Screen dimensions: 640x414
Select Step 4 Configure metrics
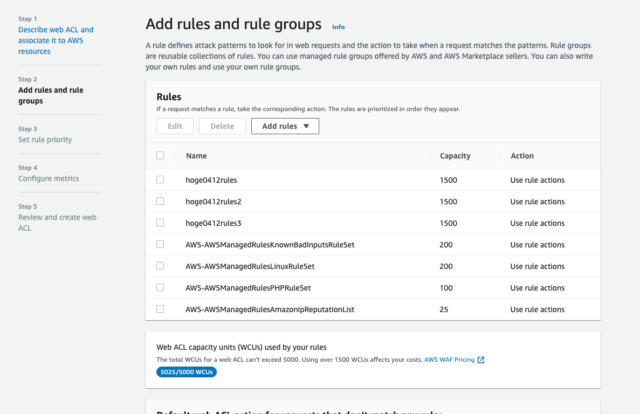tap(49, 178)
